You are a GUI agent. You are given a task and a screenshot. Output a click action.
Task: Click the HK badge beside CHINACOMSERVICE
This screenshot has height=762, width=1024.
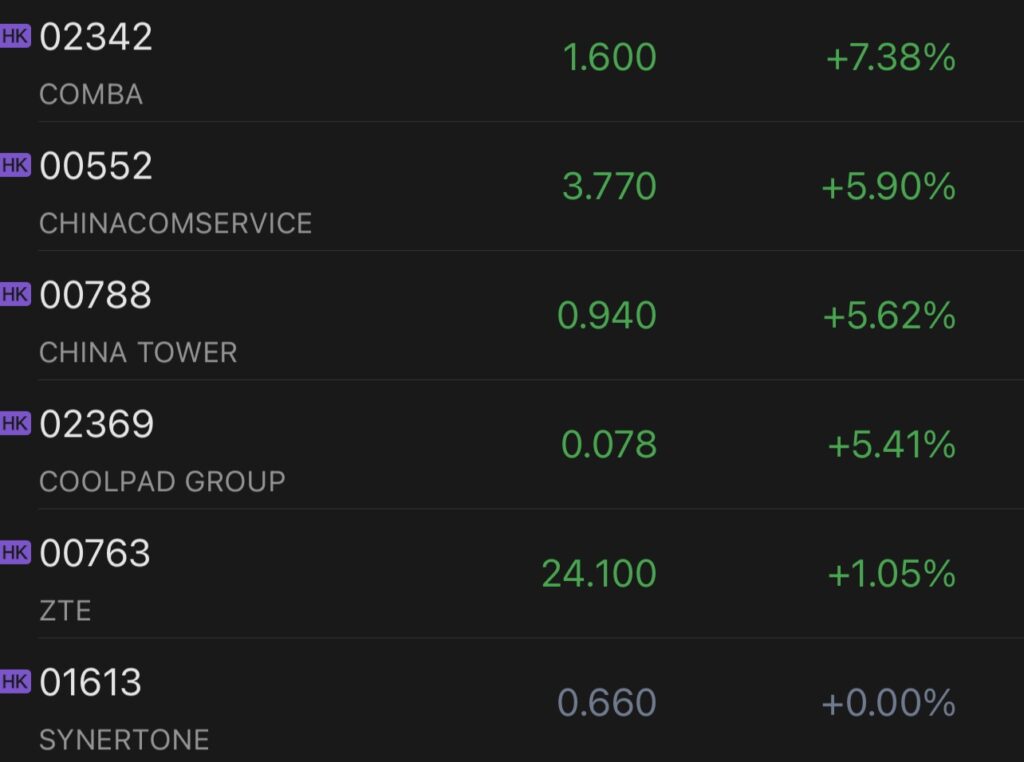(17, 163)
